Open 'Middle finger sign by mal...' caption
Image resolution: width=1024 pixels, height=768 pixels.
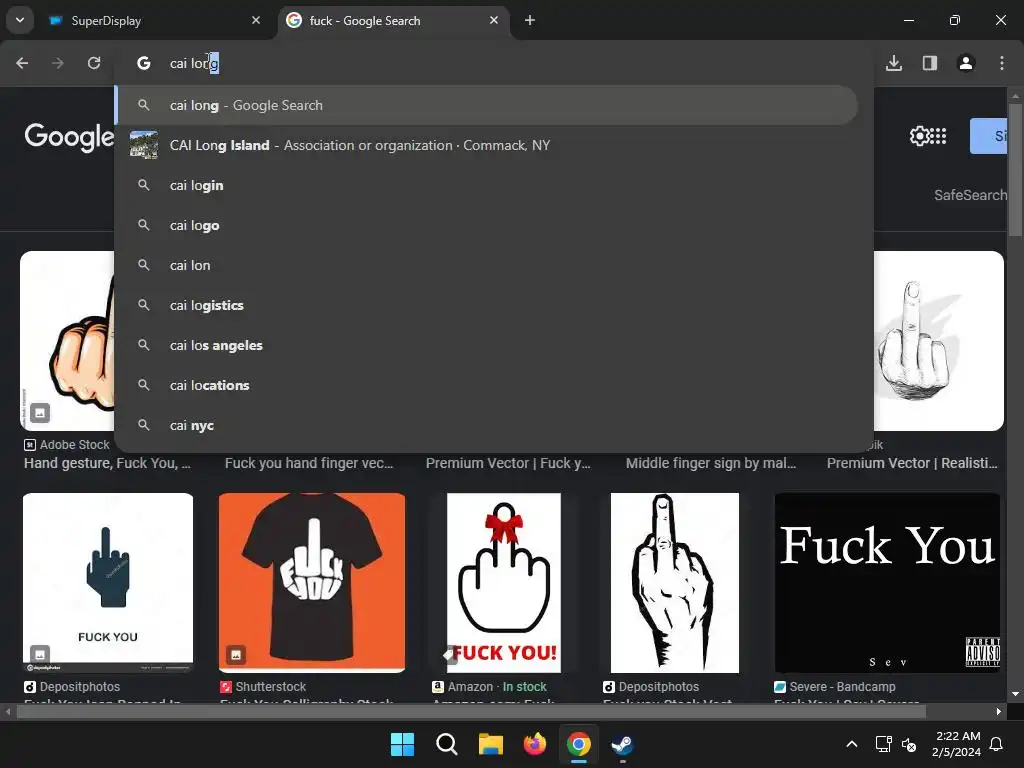[x=711, y=463]
